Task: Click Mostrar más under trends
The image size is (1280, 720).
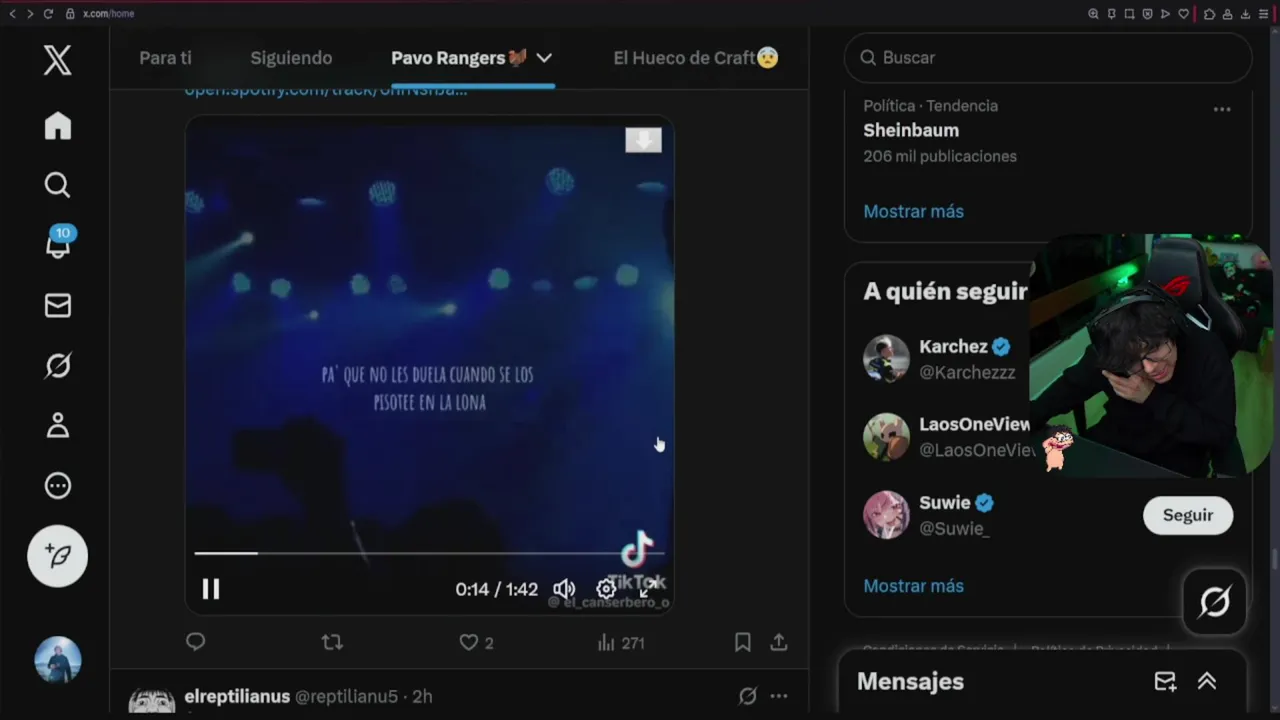Action: point(913,211)
